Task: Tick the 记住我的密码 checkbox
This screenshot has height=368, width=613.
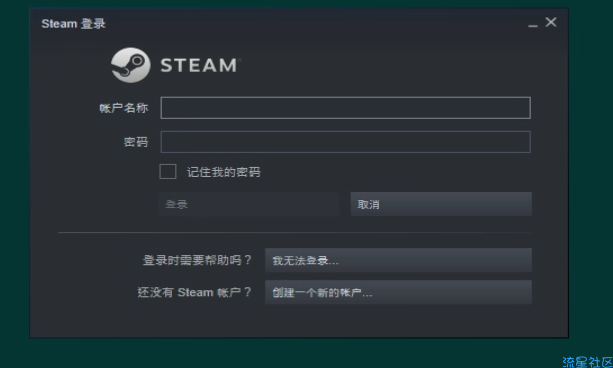Action: (x=168, y=172)
